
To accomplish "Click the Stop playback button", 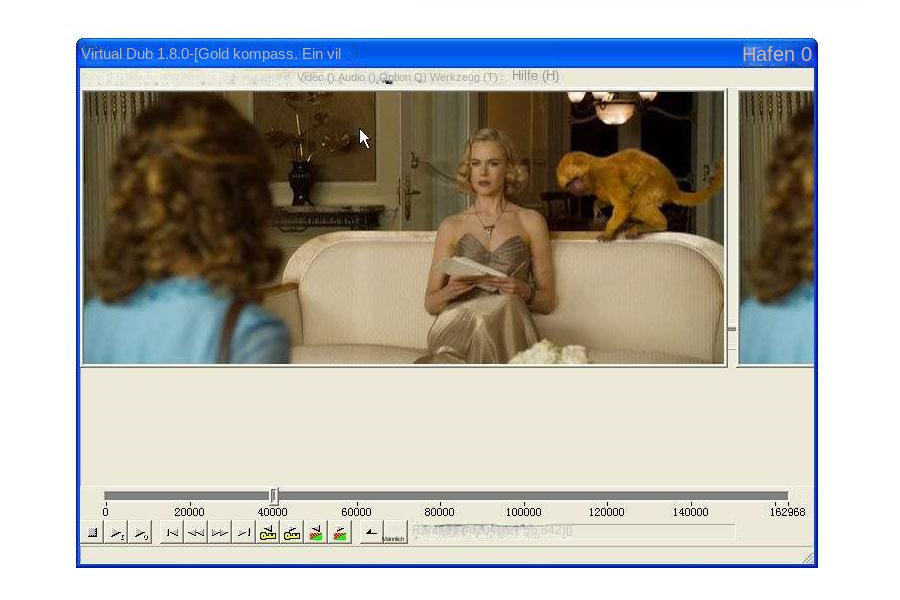I will [92, 533].
